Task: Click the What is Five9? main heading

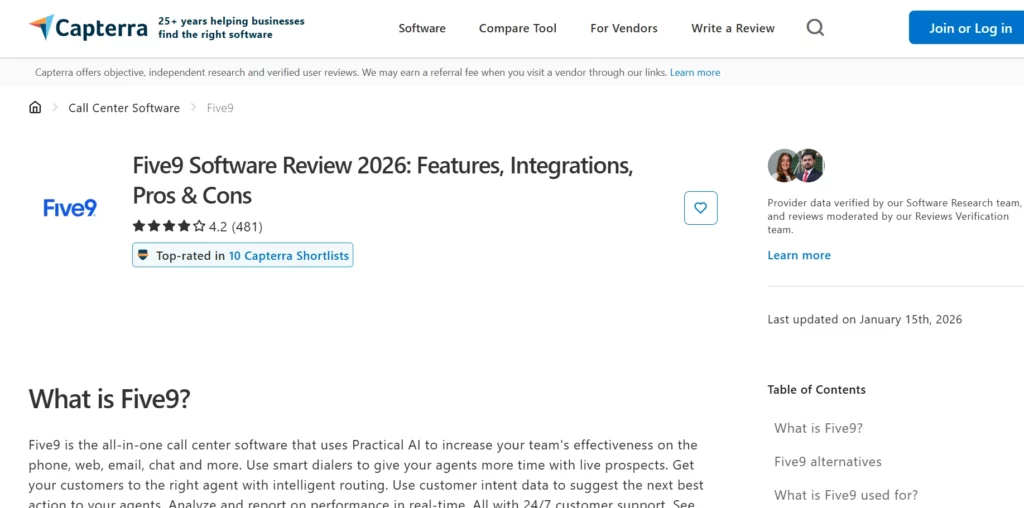Action: pyautogui.click(x=110, y=398)
